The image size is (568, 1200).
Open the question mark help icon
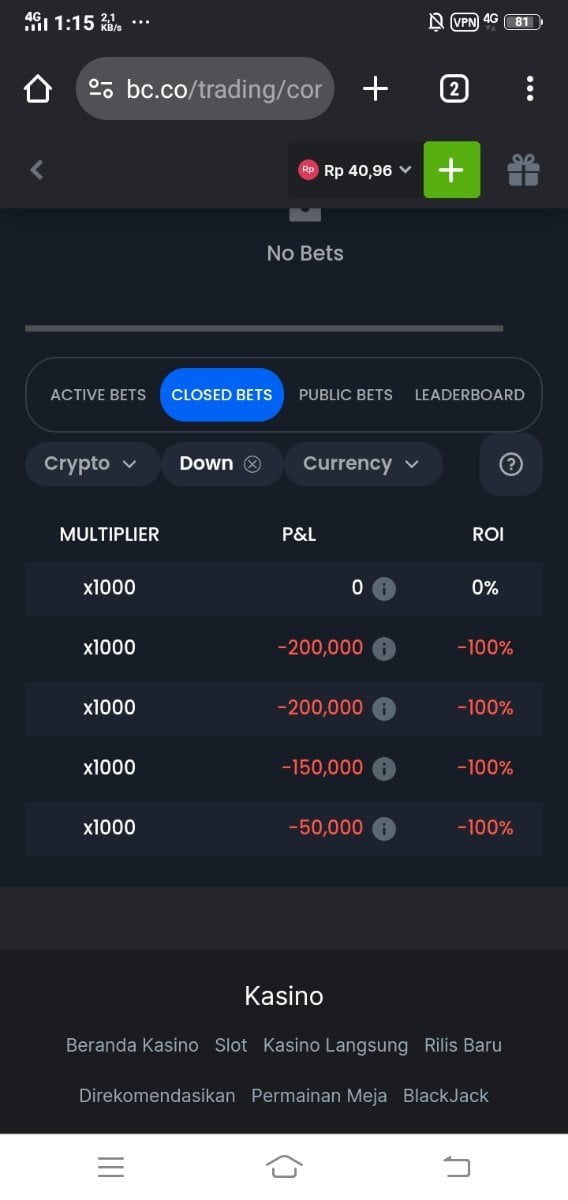pos(511,464)
